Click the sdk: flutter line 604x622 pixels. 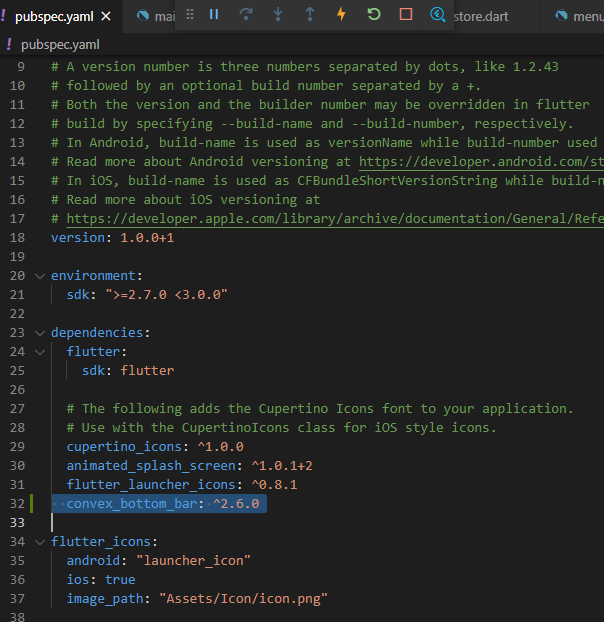click(128, 371)
